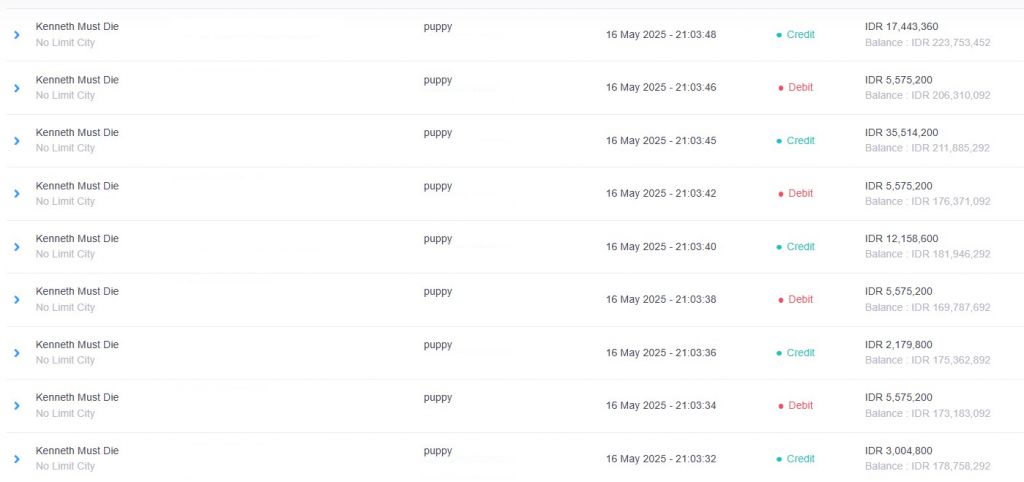1024x482 pixels.
Task: Click amount IDR 3,004,800
Action: tap(899, 451)
